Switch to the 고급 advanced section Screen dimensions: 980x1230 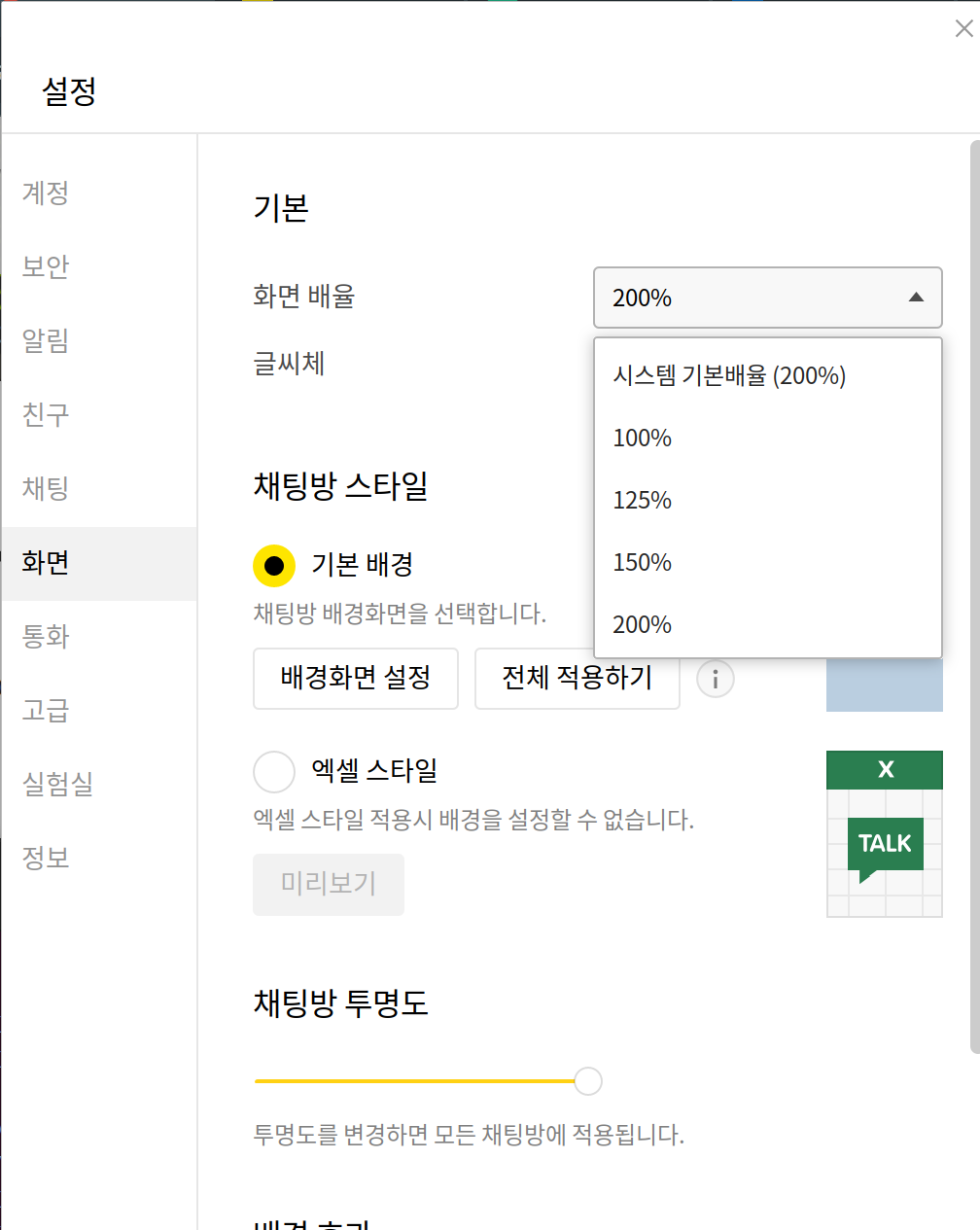tap(44, 711)
